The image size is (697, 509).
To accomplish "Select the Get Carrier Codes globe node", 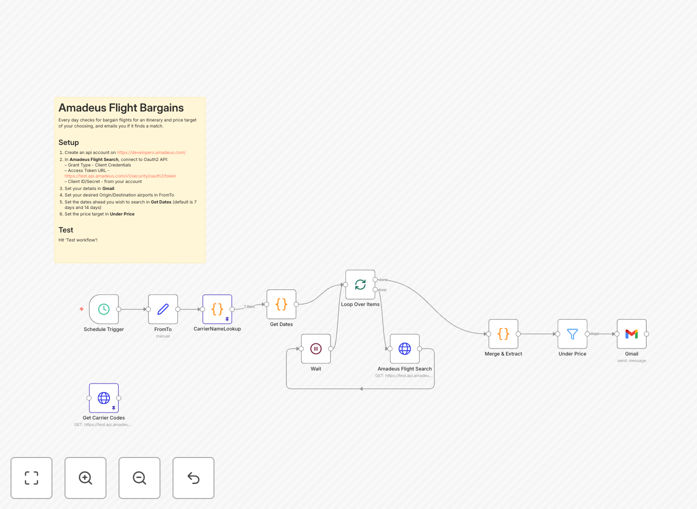I will [104, 398].
